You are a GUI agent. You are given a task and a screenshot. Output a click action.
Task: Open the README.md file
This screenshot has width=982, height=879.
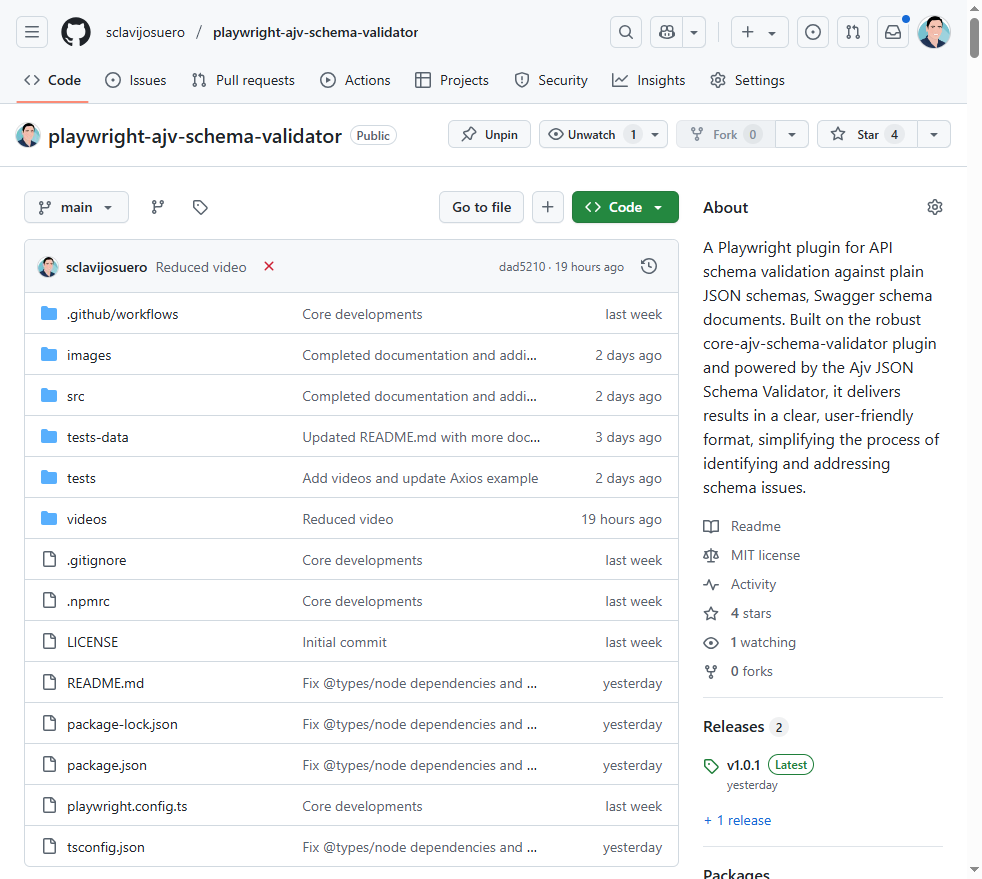click(105, 684)
